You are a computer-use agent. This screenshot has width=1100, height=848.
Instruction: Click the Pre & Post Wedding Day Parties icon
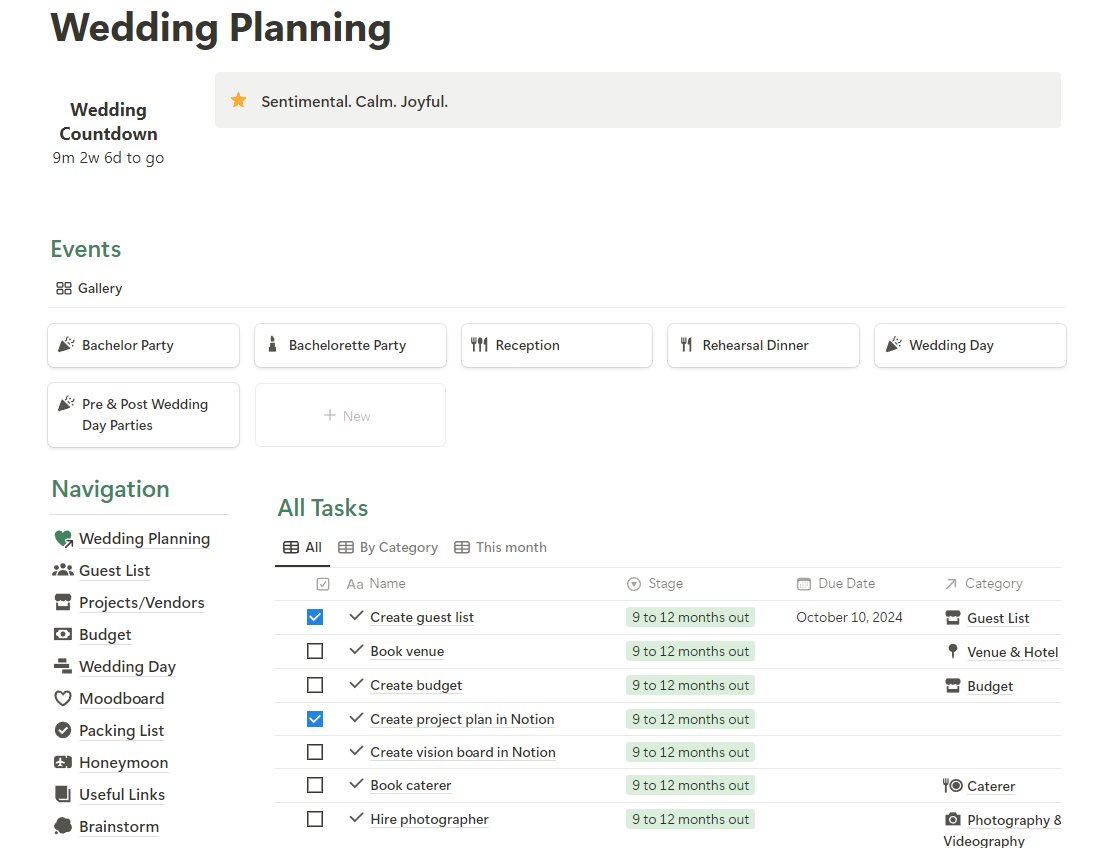(x=67, y=403)
